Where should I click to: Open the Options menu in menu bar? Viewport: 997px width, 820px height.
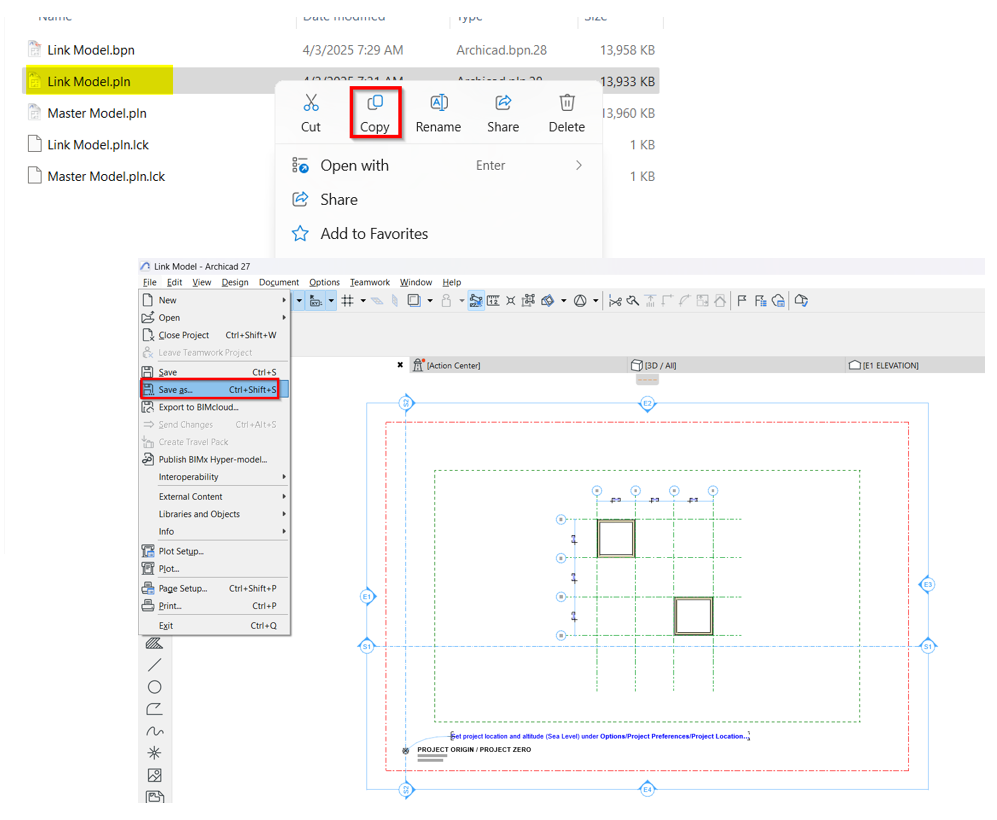click(x=324, y=283)
